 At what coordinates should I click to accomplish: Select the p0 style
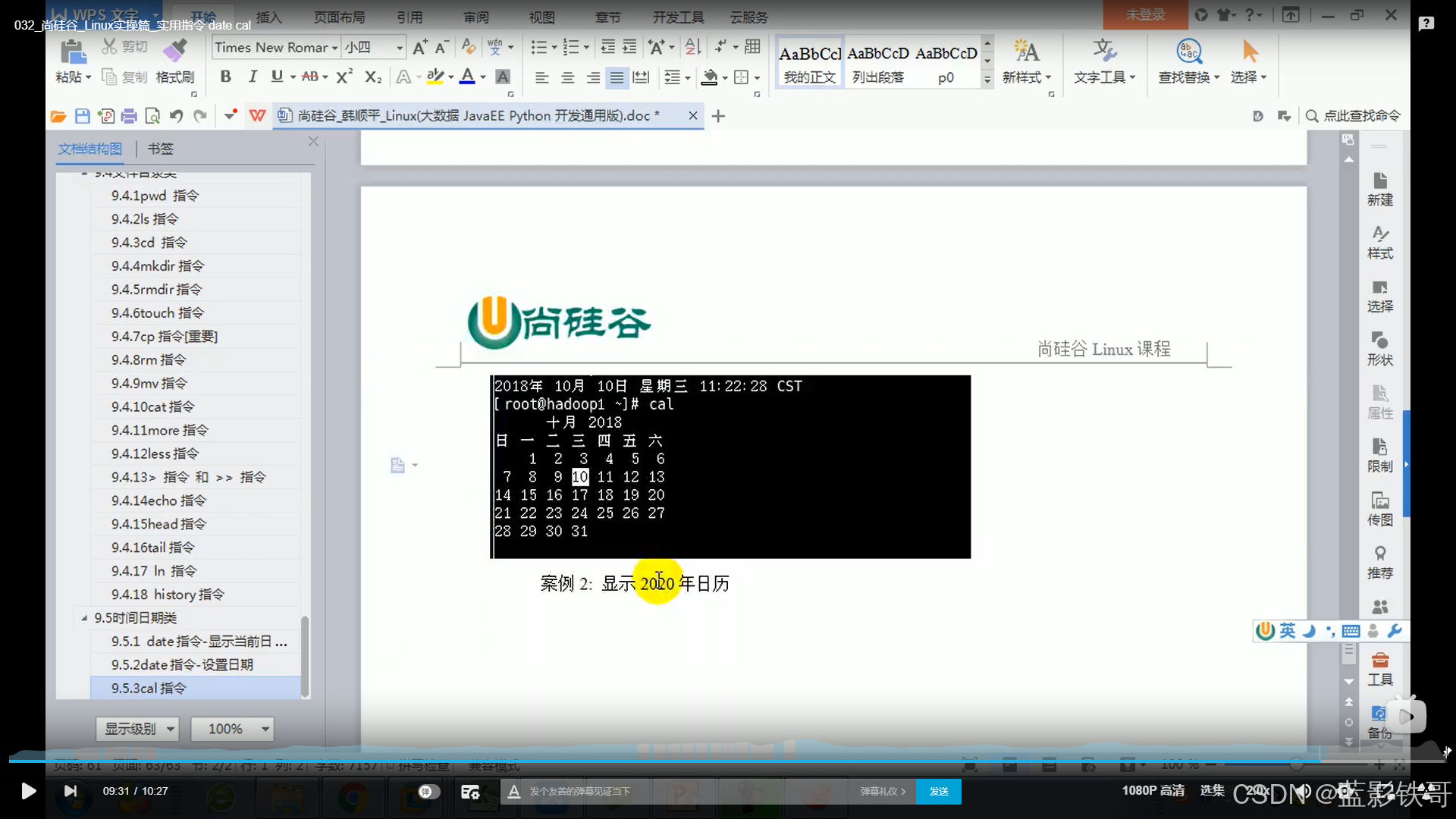[946, 61]
